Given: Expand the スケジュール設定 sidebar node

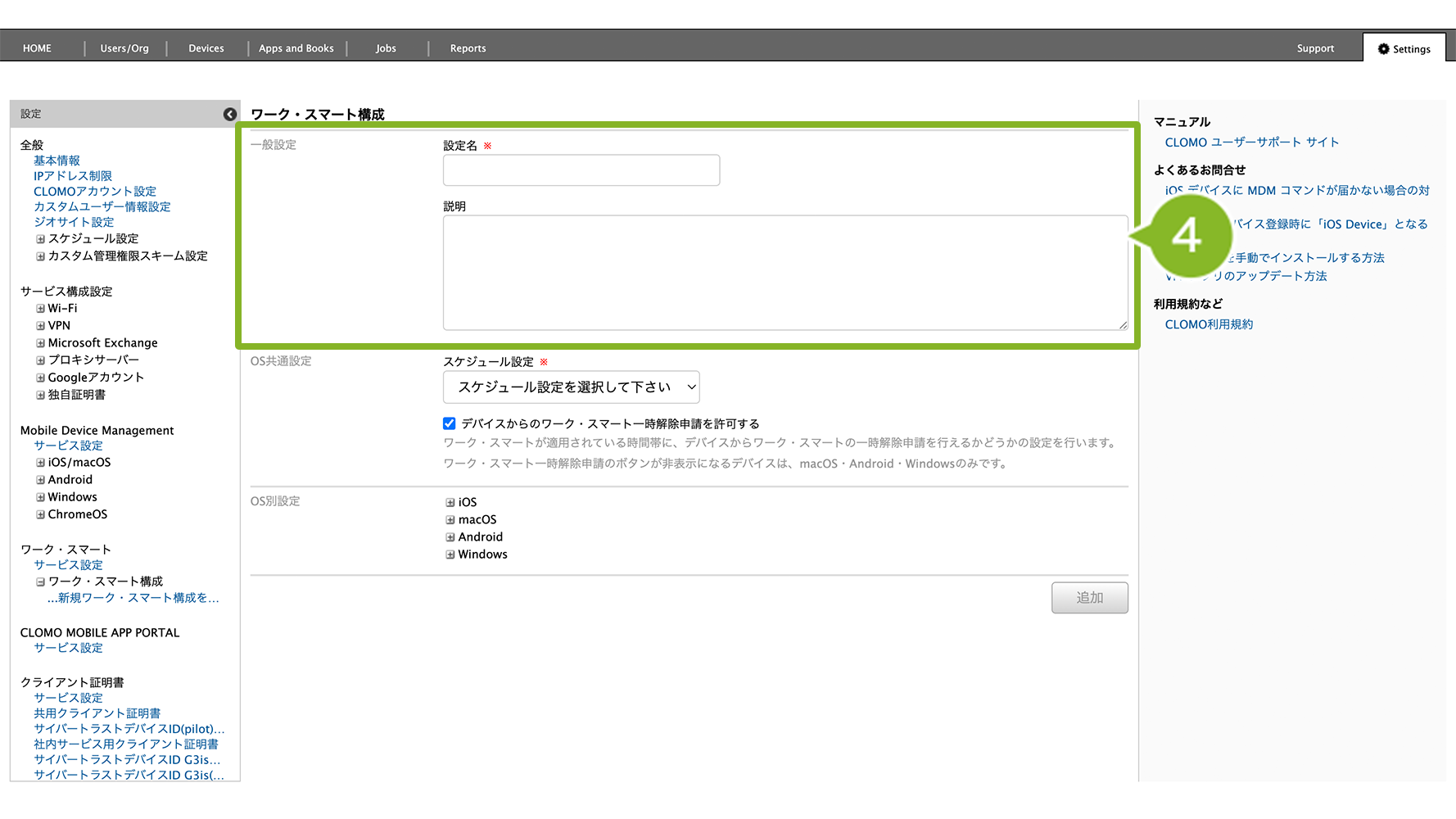Looking at the screenshot, I should pyautogui.click(x=40, y=239).
